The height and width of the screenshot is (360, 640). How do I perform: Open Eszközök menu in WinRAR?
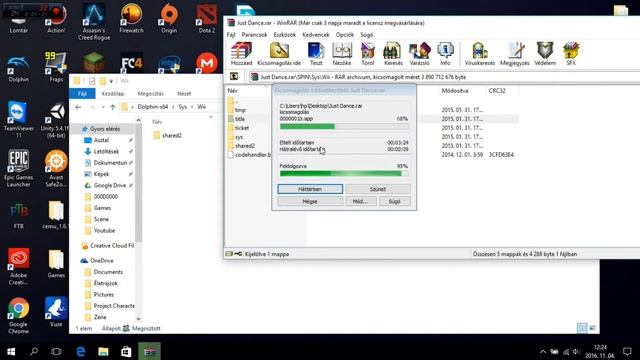pos(284,35)
